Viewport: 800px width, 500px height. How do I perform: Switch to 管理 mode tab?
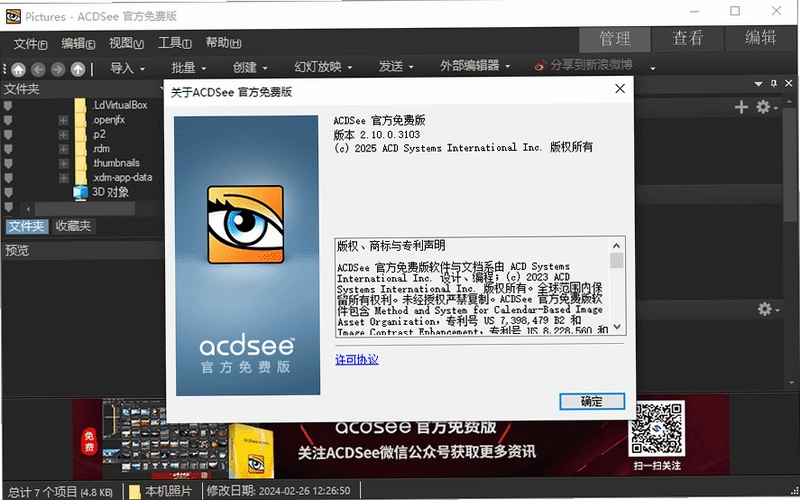coord(614,39)
